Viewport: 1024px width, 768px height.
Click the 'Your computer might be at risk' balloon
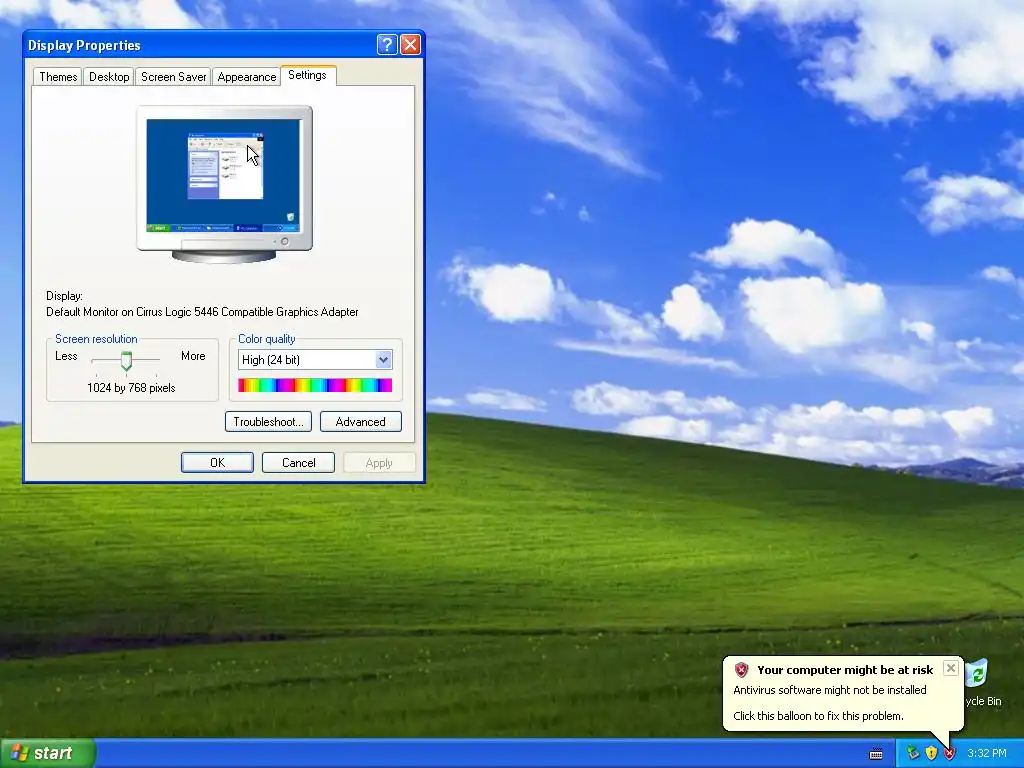coord(843,693)
